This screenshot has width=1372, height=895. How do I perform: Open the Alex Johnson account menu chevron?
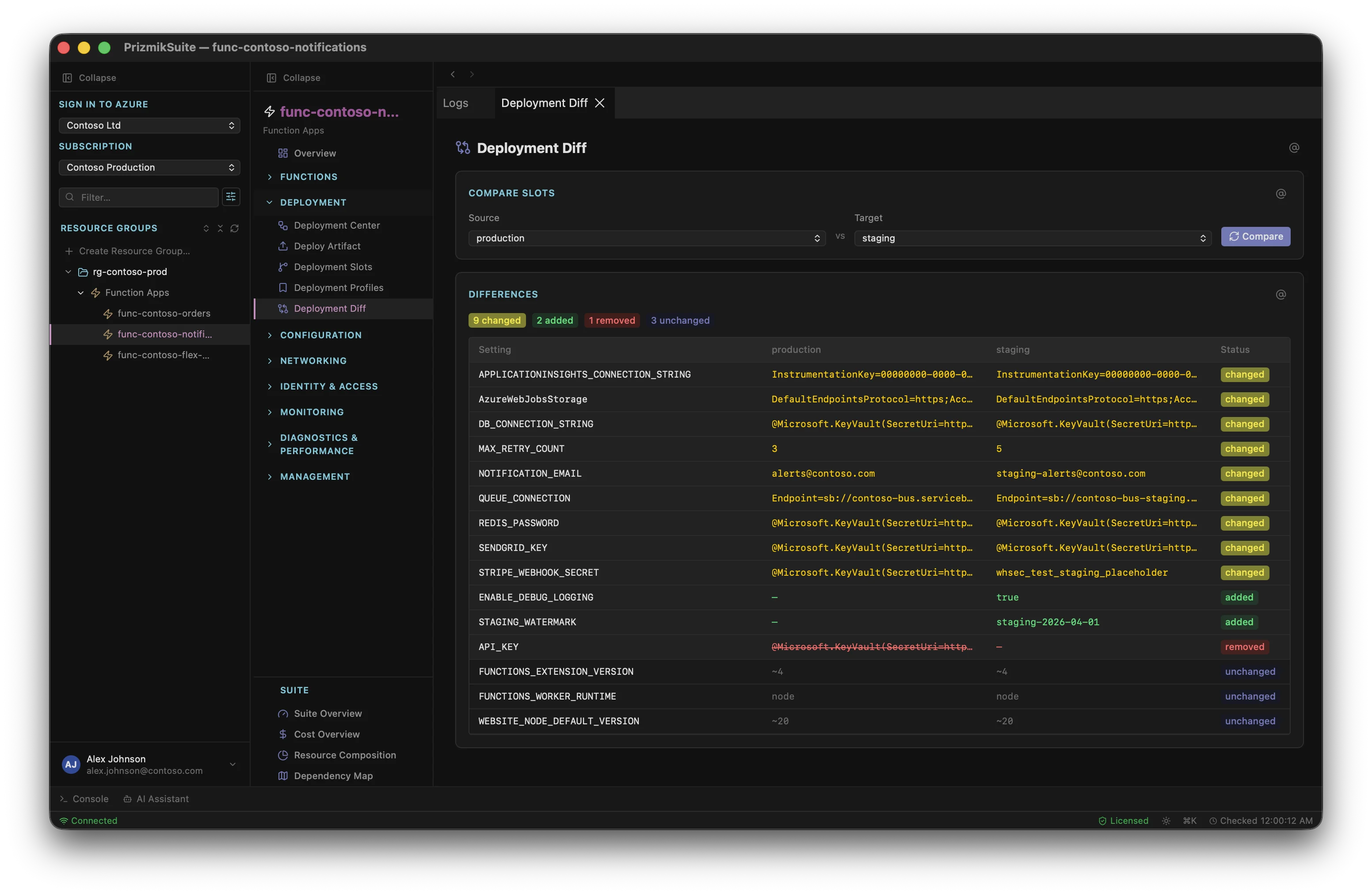233,765
